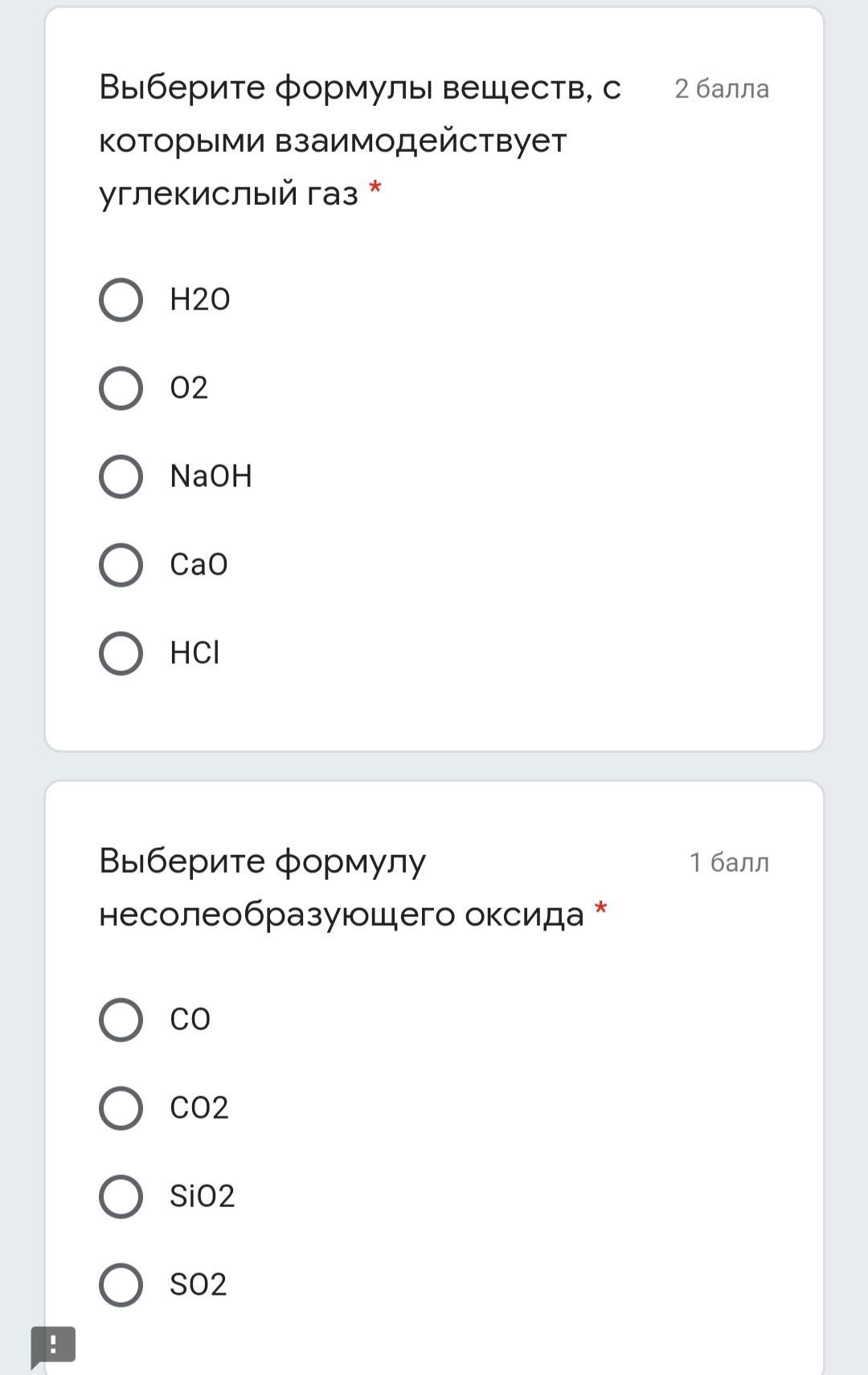This screenshot has width=868, height=1375.
Task: Click the radio circle beside CO
Action: click(x=121, y=1020)
